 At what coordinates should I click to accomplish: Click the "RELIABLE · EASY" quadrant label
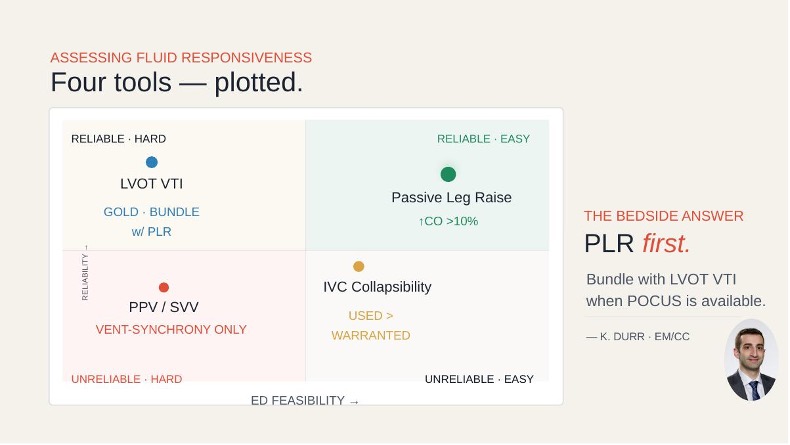click(483, 139)
